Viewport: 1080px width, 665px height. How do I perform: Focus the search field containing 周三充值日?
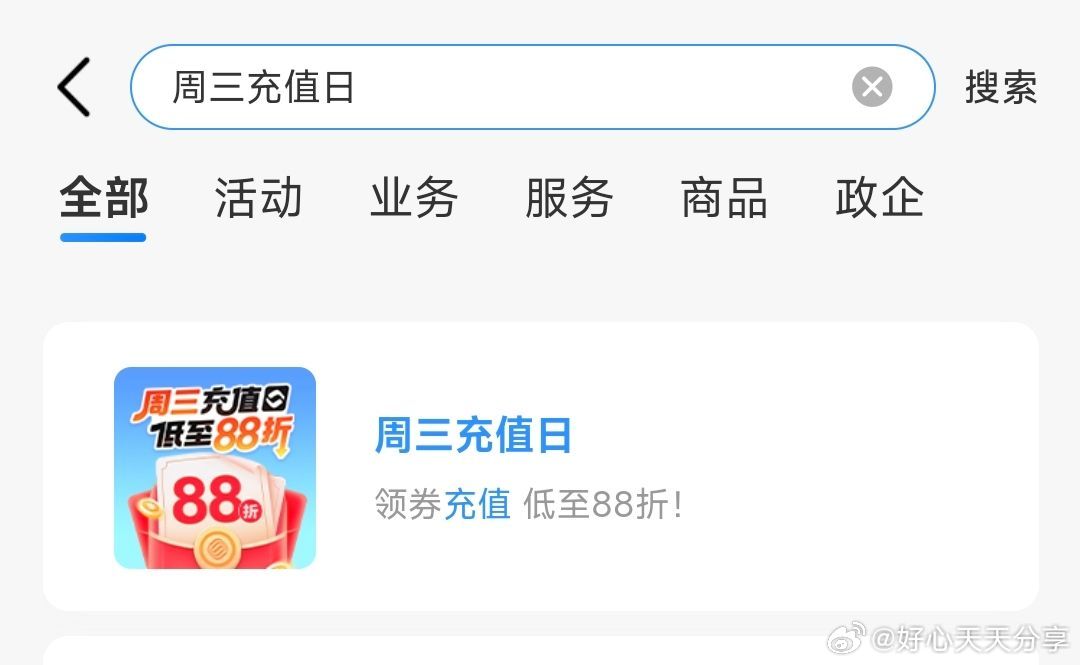532,87
